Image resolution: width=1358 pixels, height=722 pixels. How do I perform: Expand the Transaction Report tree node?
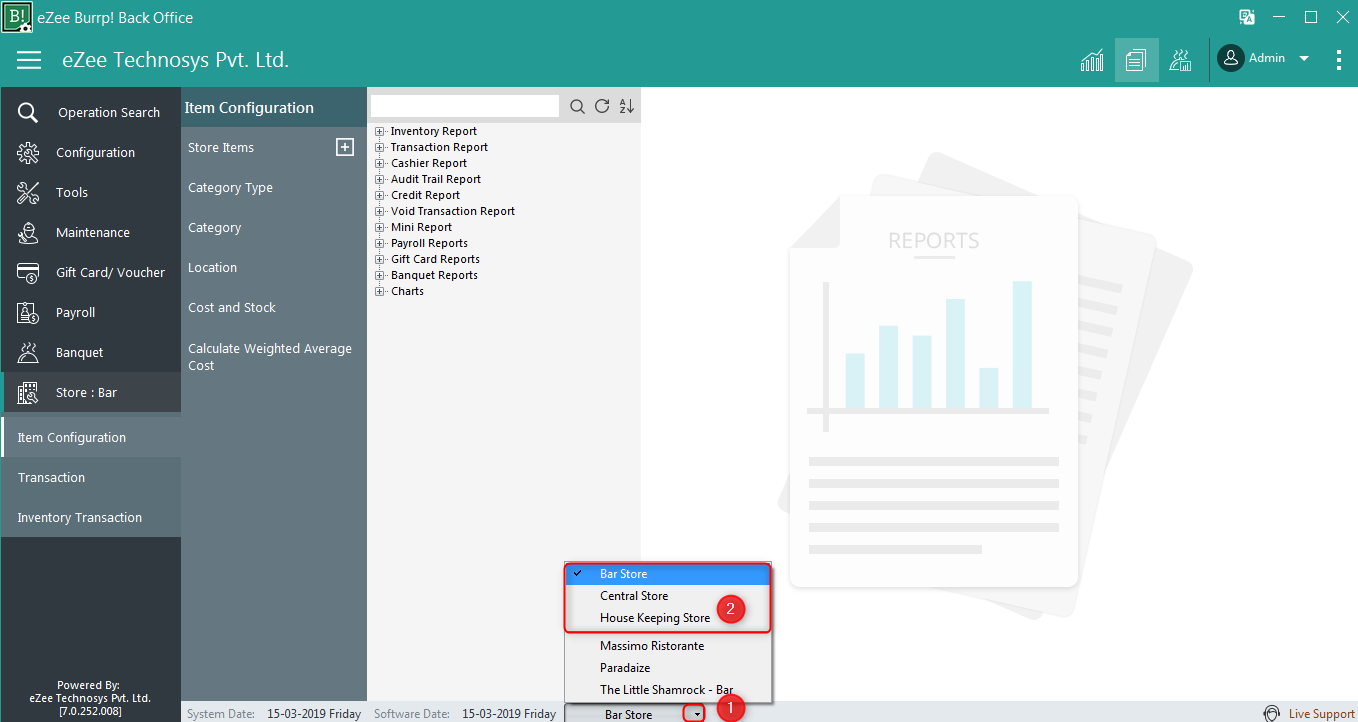pos(380,147)
